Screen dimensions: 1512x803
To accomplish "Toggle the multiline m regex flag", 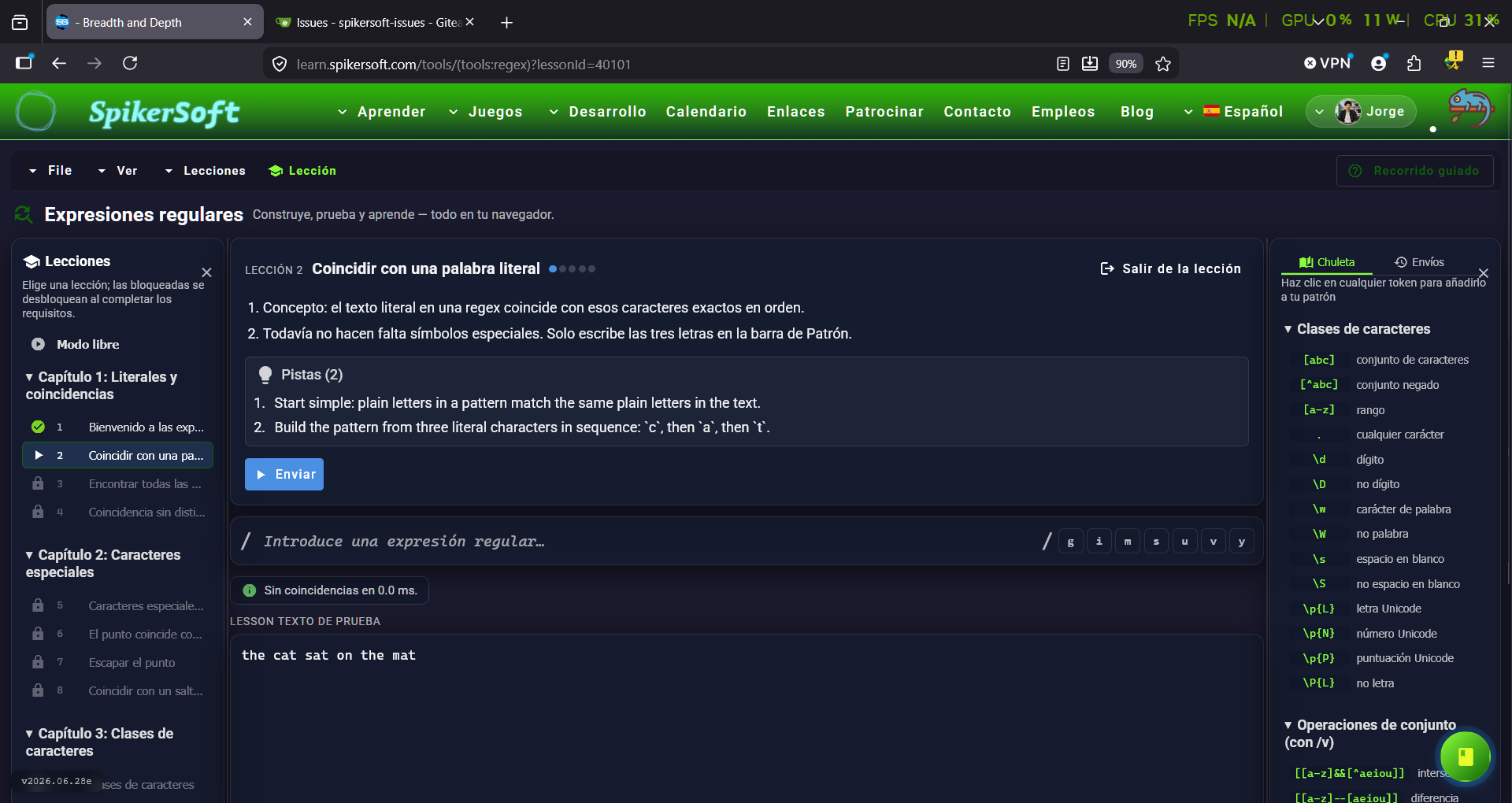I will pyautogui.click(x=1128, y=542).
